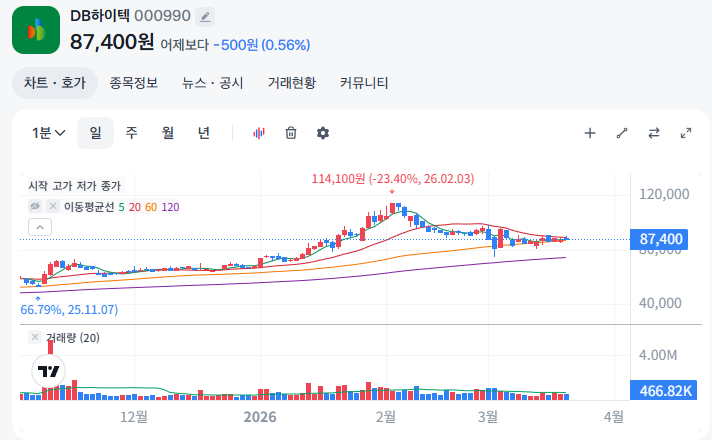
Task: Click the green 5 moving average value
Action: (121, 208)
